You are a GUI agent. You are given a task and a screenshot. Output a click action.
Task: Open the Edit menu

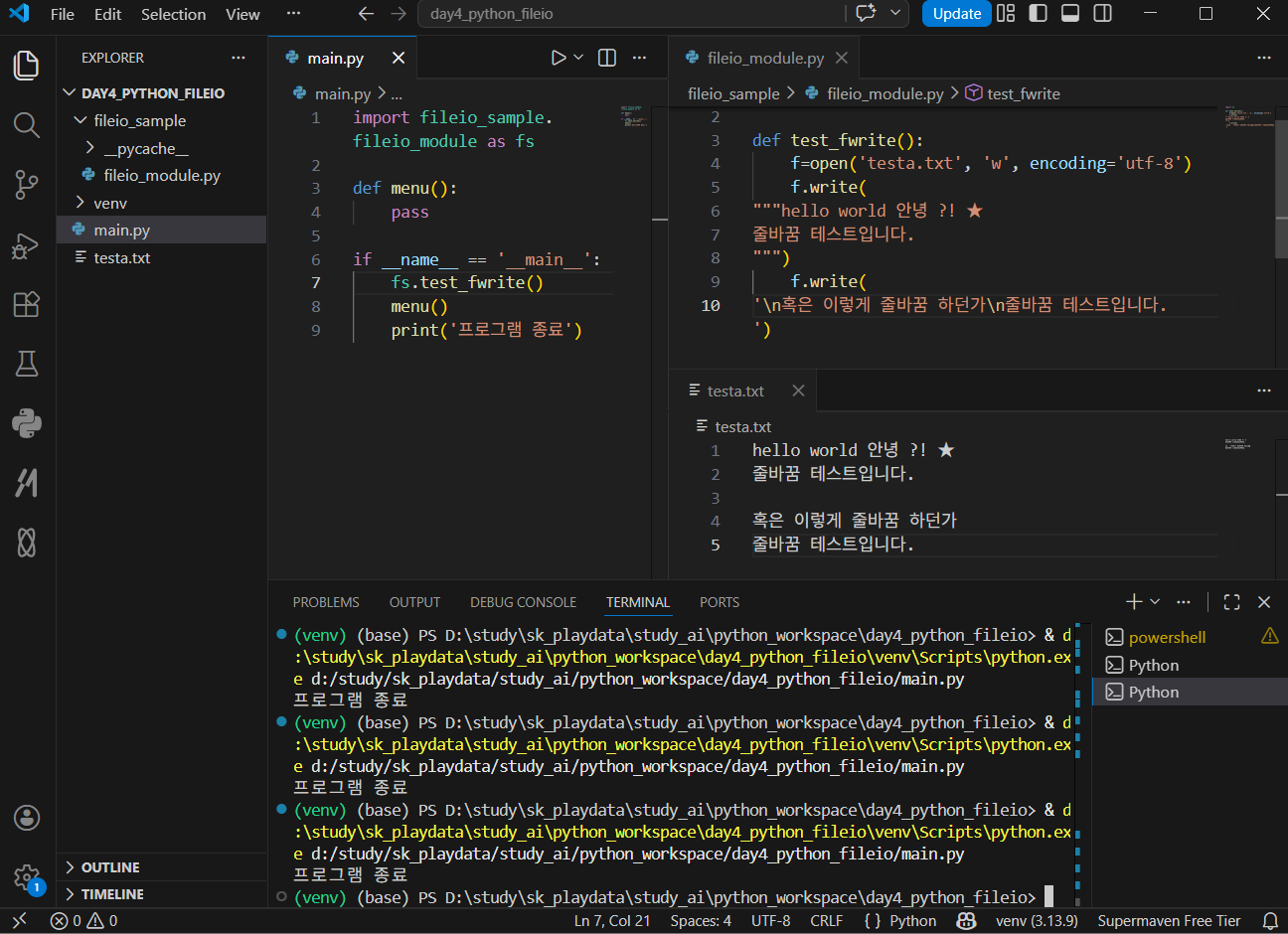pyautogui.click(x=107, y=14)
